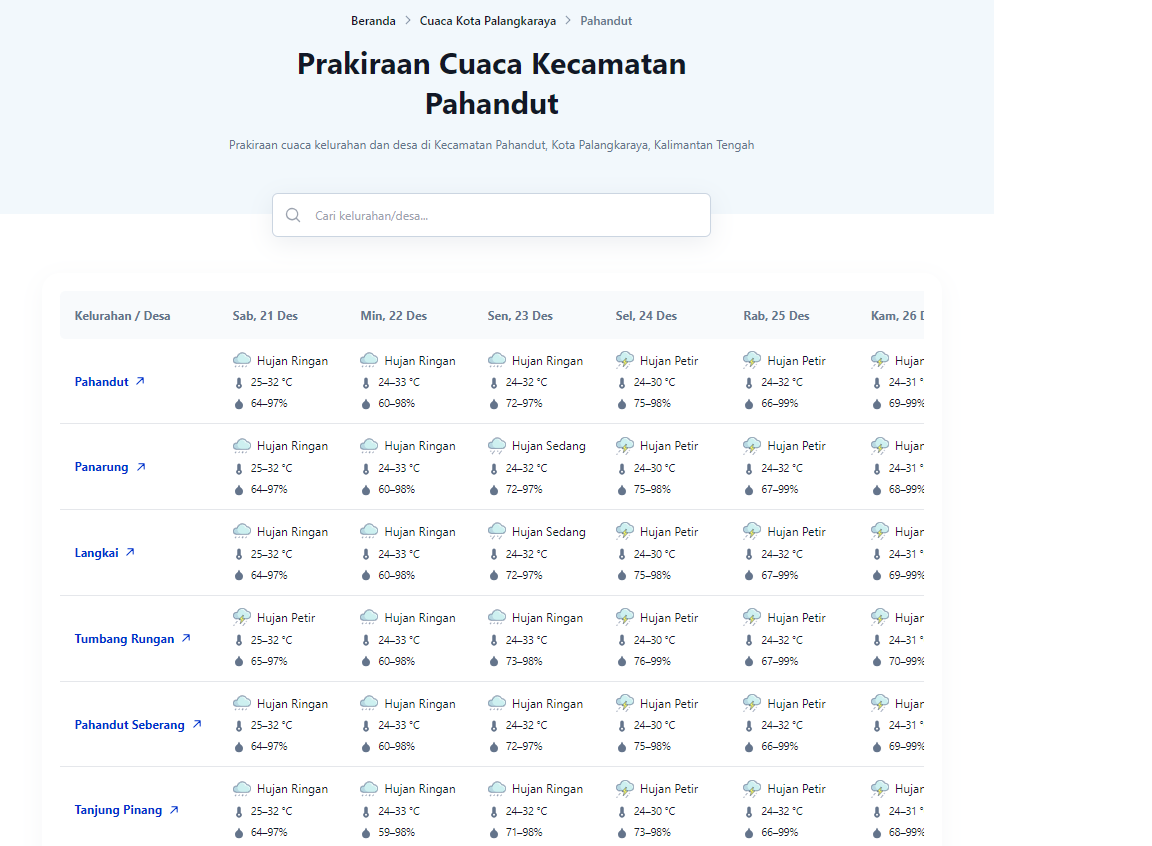1152x846 pixels.
Task: Click 65–97% humidity in Tumbang Rungan row
Action: [x=269, y=662]
